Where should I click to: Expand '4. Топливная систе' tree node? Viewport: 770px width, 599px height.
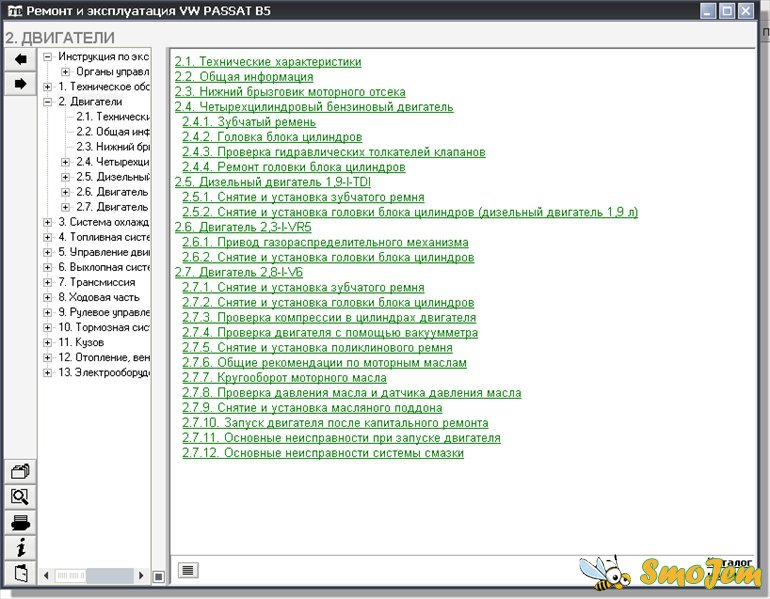coord(48,237)
